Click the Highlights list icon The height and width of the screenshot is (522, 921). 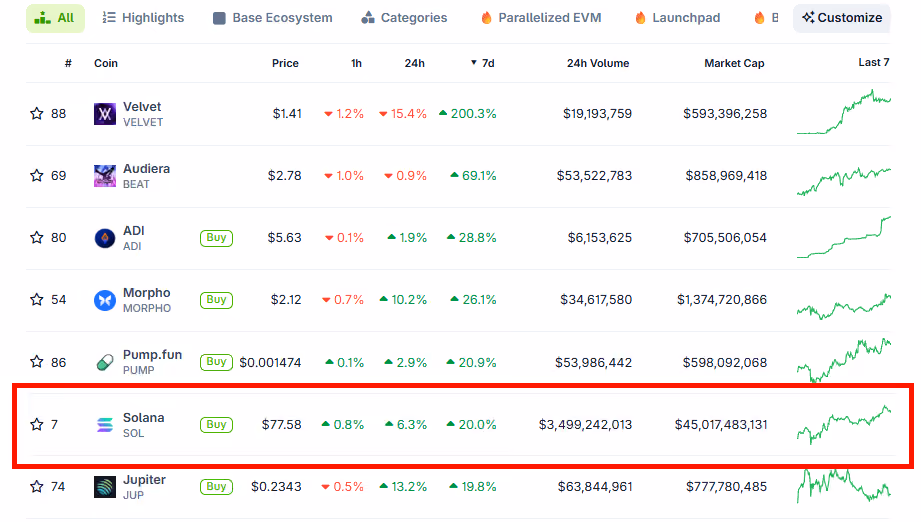(x=109, y=18)
